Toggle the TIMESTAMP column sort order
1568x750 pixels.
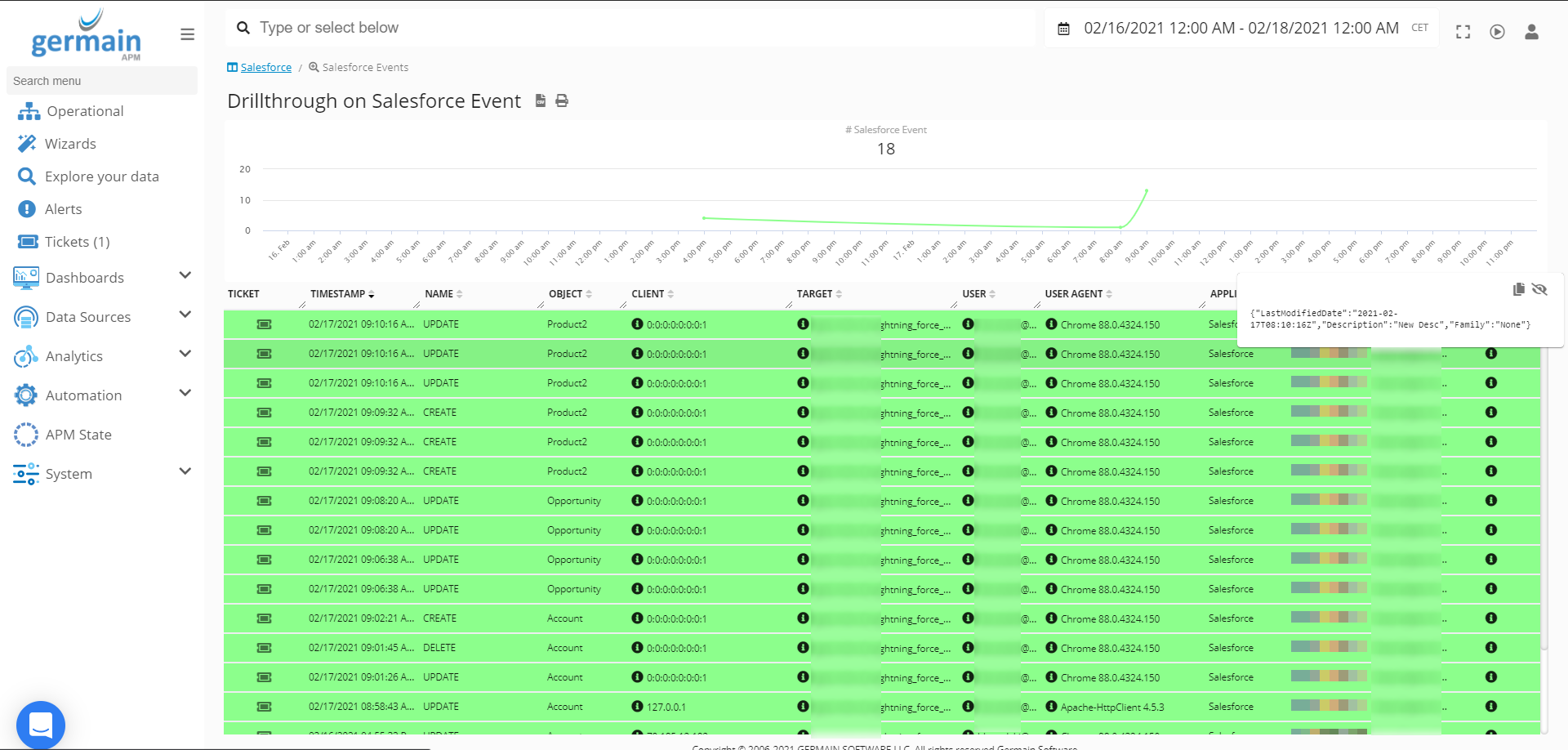[372, 294]
